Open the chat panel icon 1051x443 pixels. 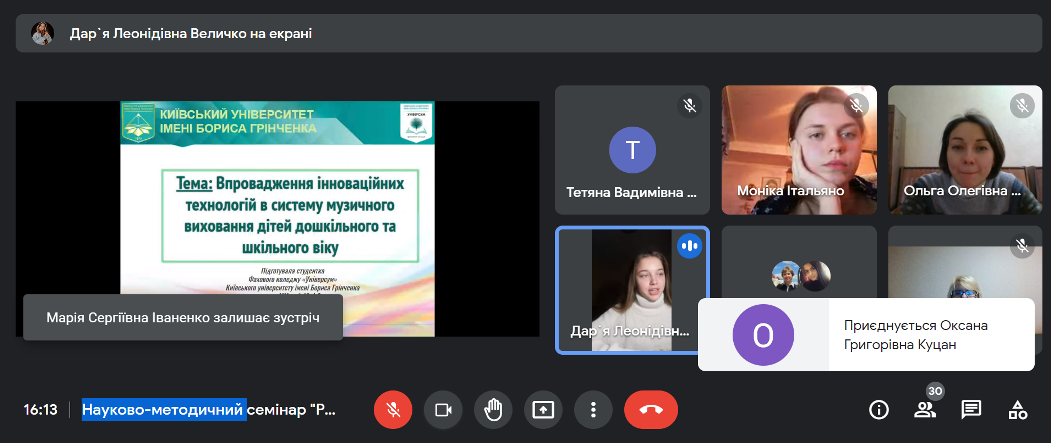pyautogui.click(x=971, y=409)
